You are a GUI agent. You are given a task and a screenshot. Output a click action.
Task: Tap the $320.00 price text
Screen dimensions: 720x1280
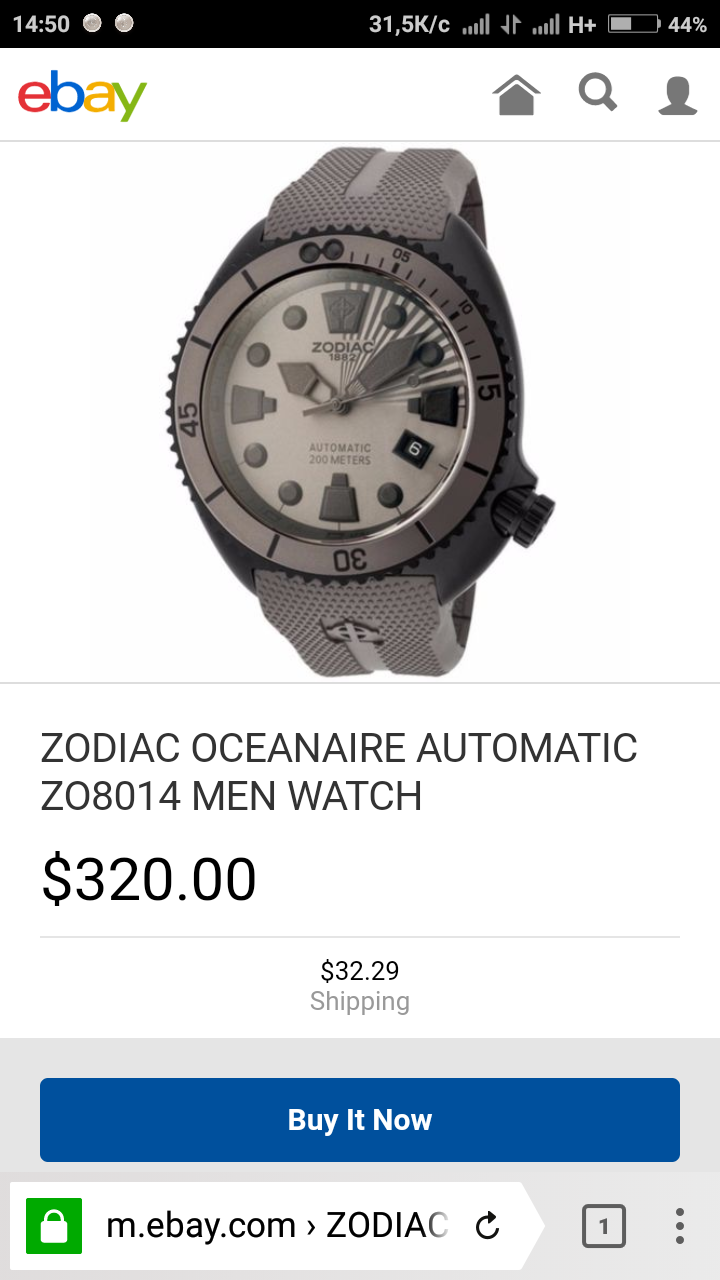tap(149, 880)
